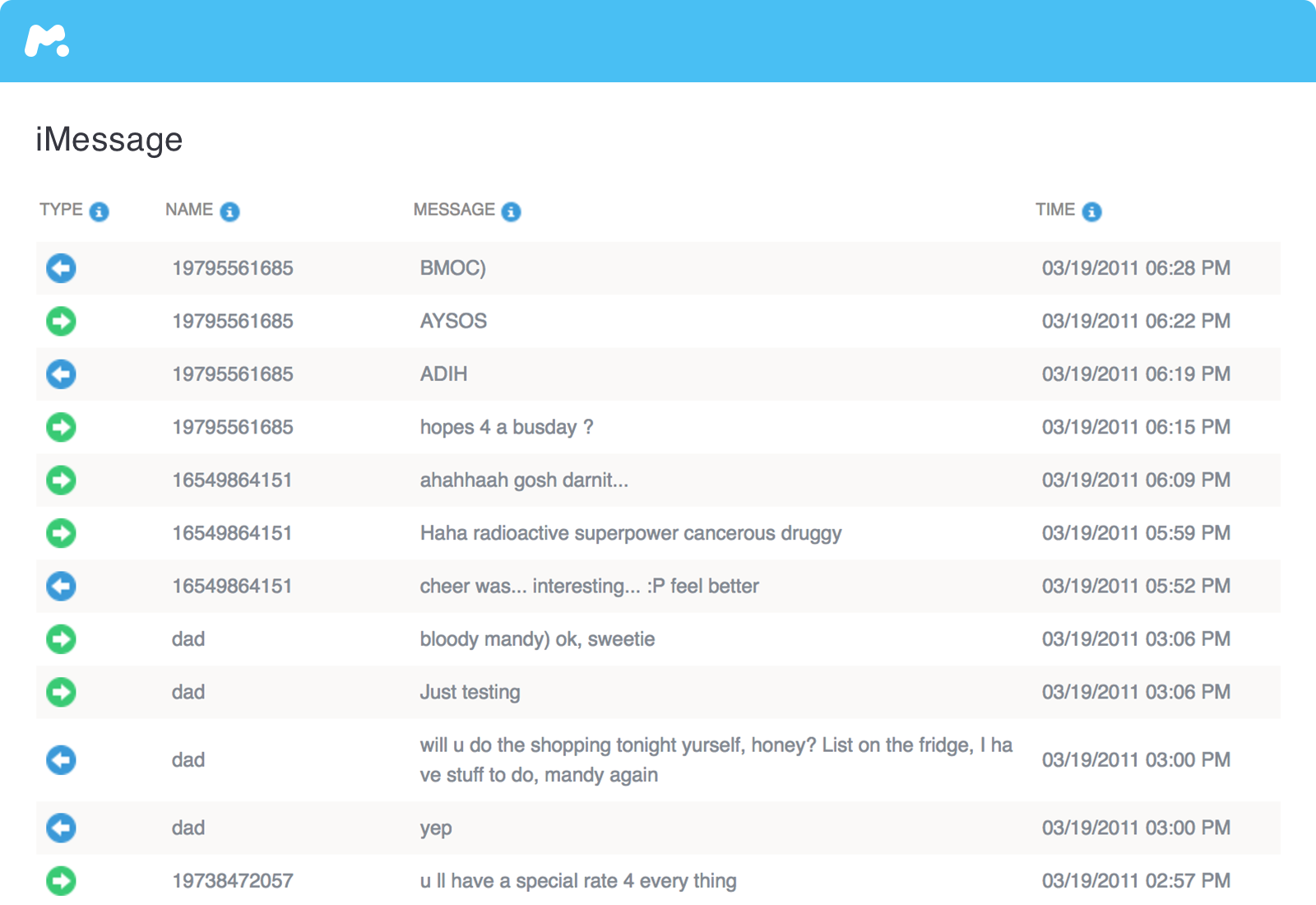Click incoming arrow on 'cheer was... interesting' row
This screenshot has height=905, width=1316.
pos(61,586)
